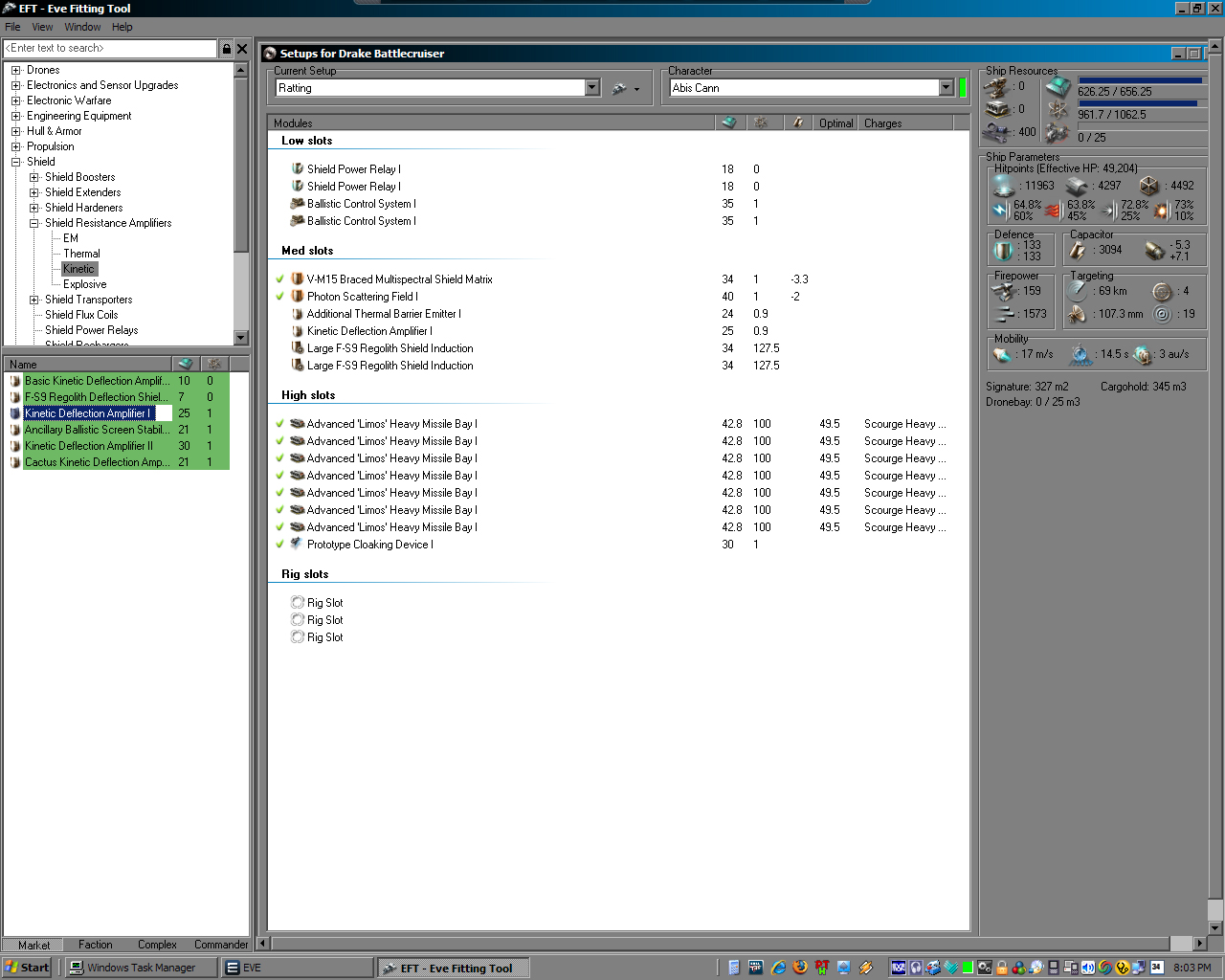
Task: Click the thermal resistance flame icon
Action: [1054, 210]
